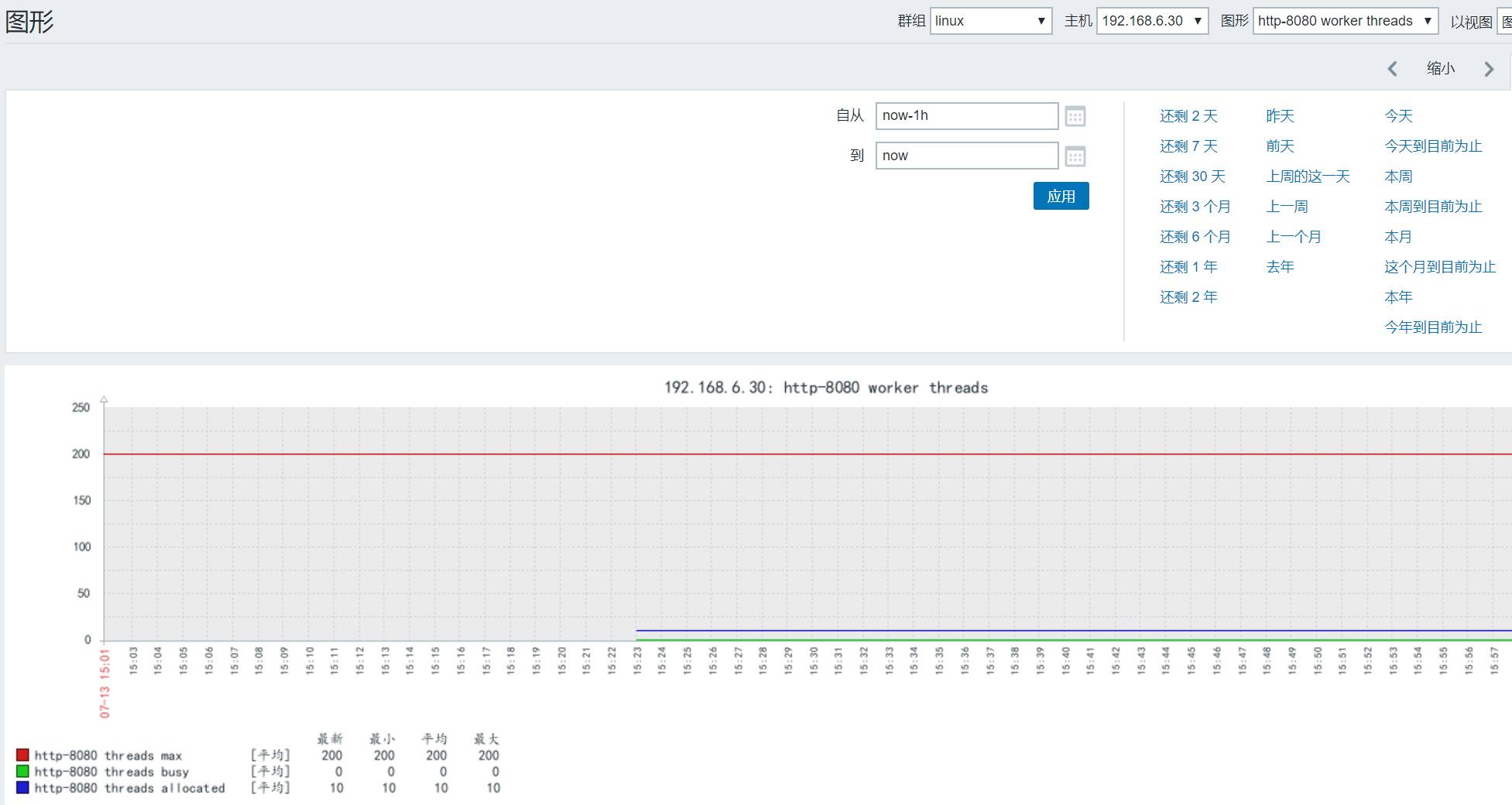Select 还剩 3 个月 time range
This screenshot has width=1512, height=805.
(1195, 207)
